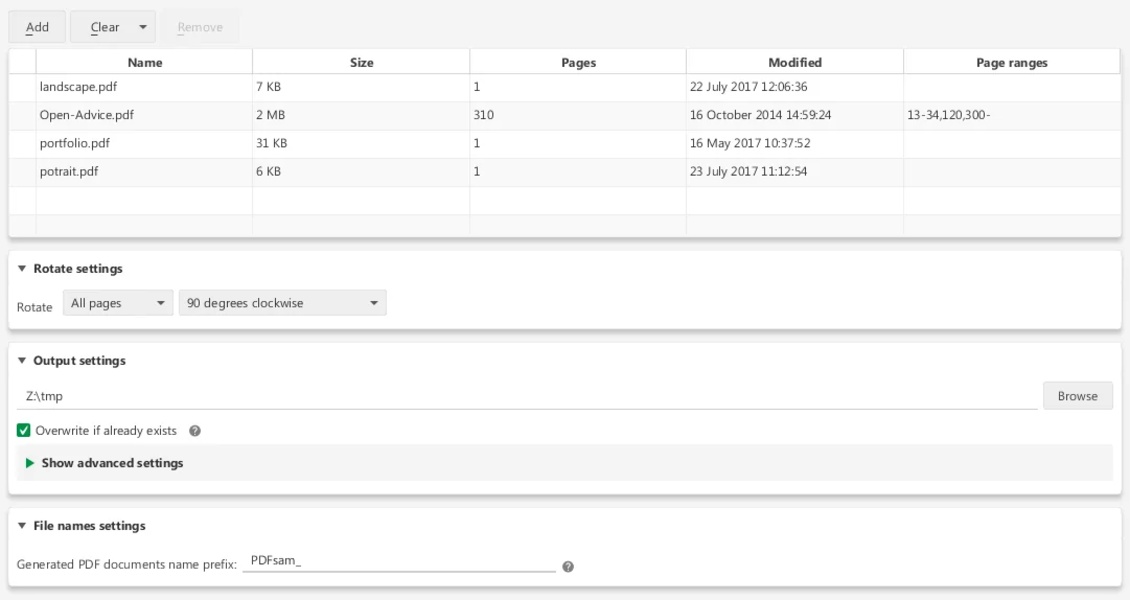Sort the table by Name column header
Viewport: 1130px width, 600px height.
click(x=145, y=62)
